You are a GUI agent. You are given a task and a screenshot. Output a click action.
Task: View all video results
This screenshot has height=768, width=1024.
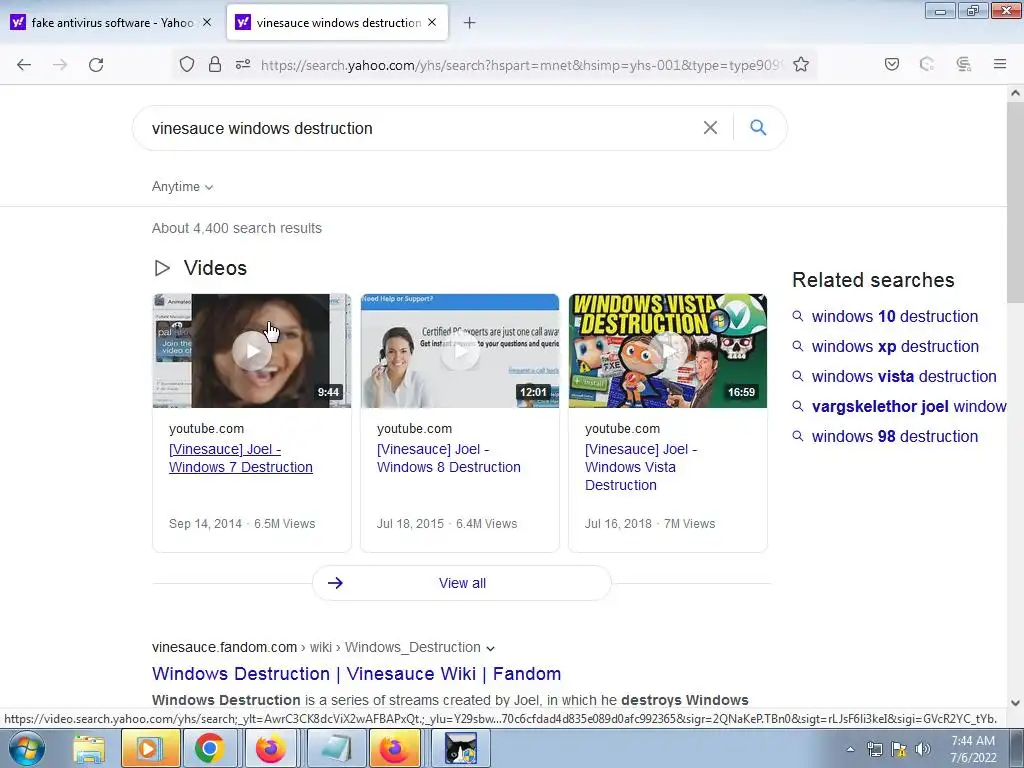[462, 583]
